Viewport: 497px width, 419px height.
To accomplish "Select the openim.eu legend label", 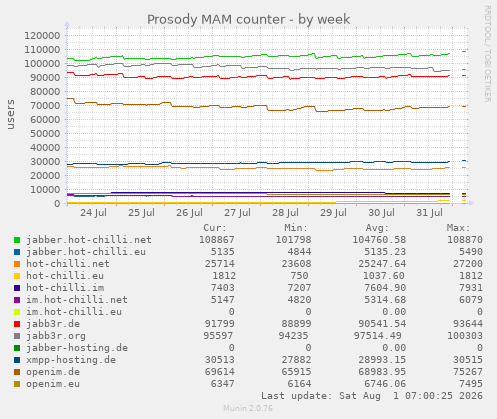I will pos(53,384).
